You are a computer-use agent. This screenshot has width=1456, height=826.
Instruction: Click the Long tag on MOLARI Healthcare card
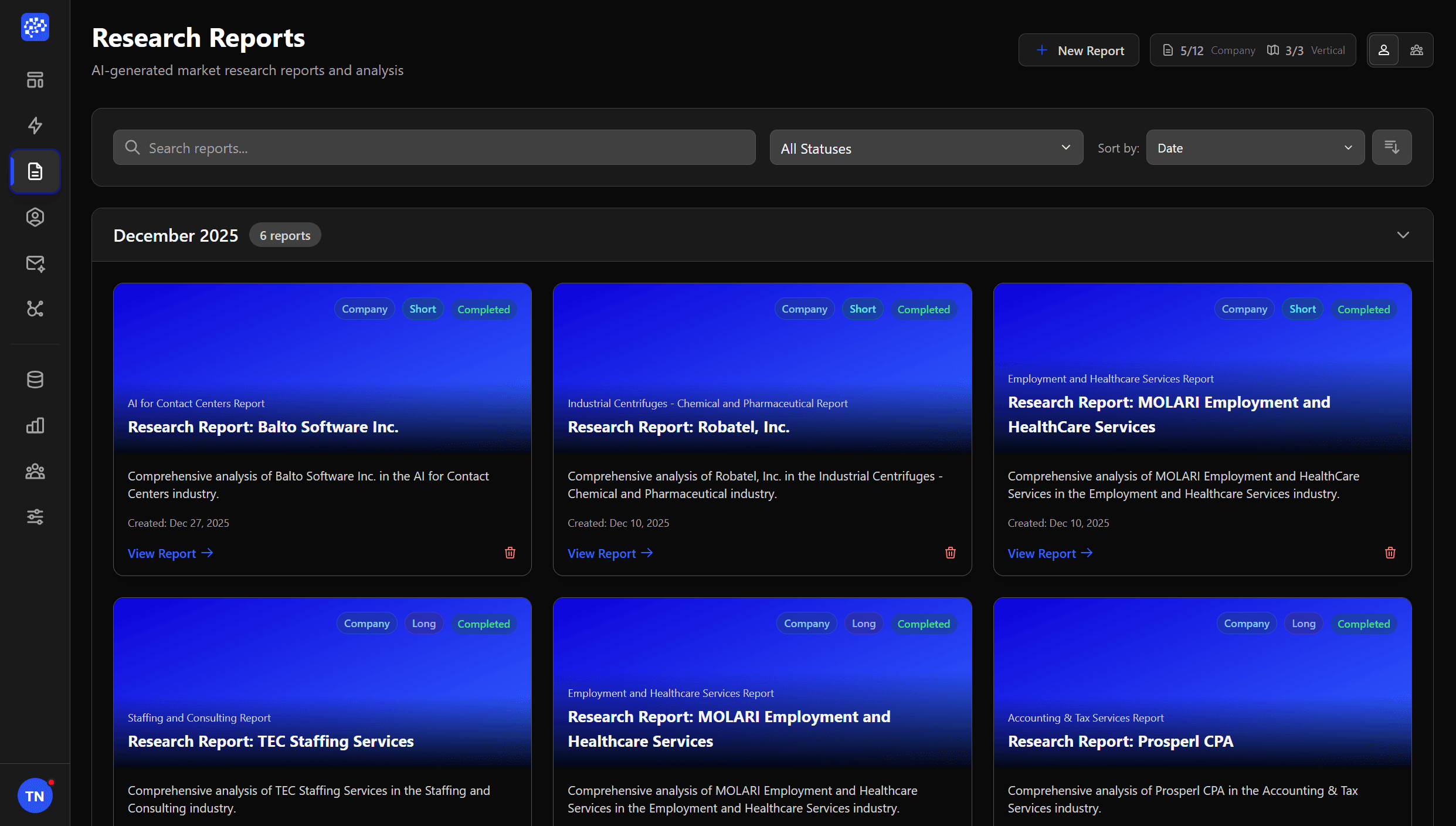pyautogui.click(x=864, y=624)
